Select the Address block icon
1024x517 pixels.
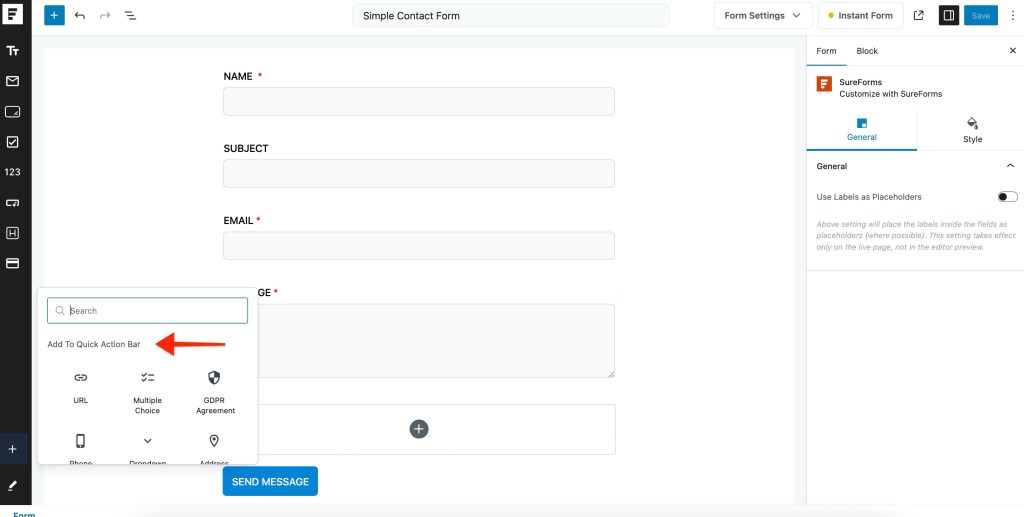click(x=214, y=441)
